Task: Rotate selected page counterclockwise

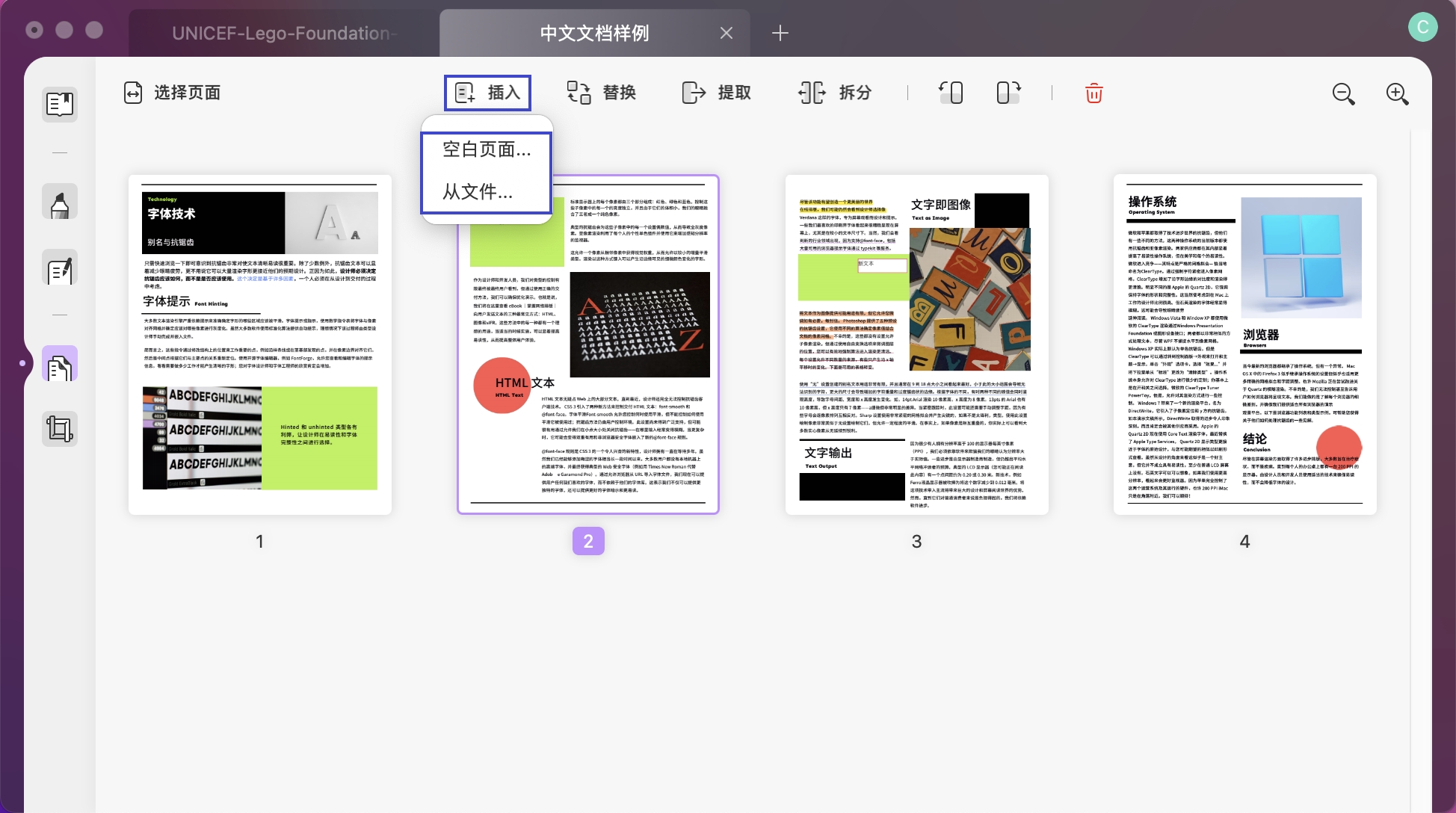Action: 951,93
